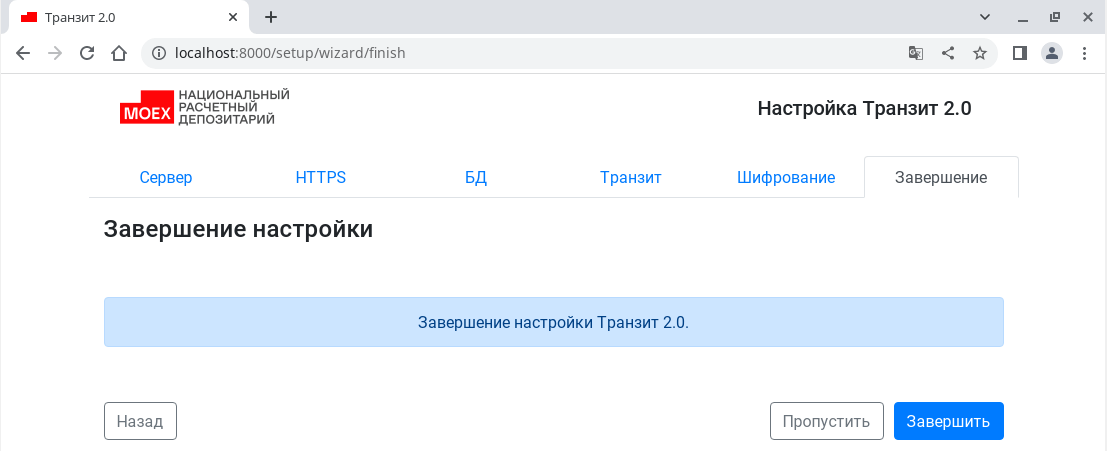Go to browser home icon
The image size is (1107, 451).
[119, 53]
